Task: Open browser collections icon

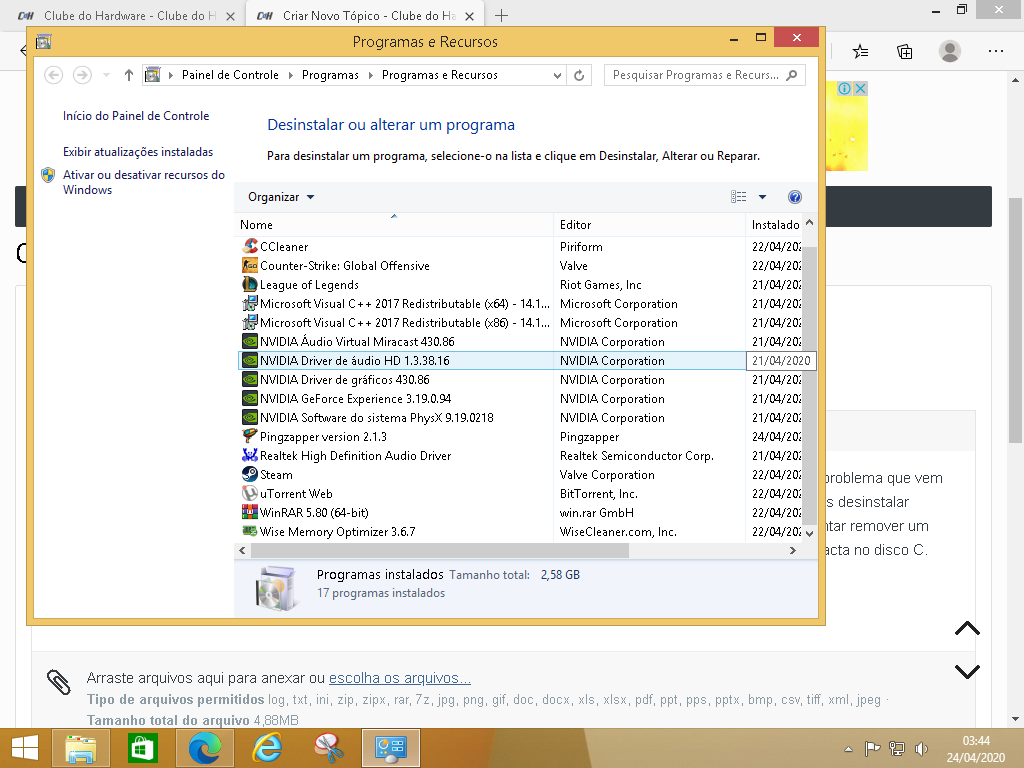Action: click(x=904, y=51)
